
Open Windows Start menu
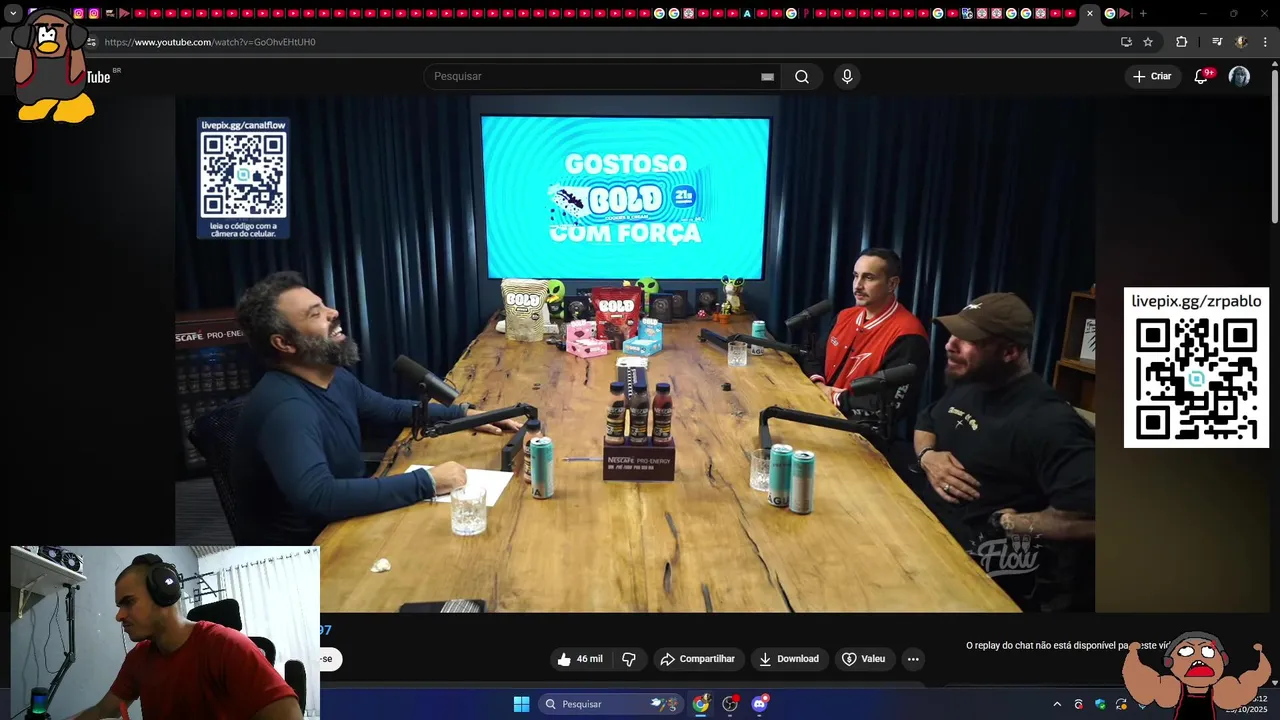pyautogui.click(x=521, y=704)
